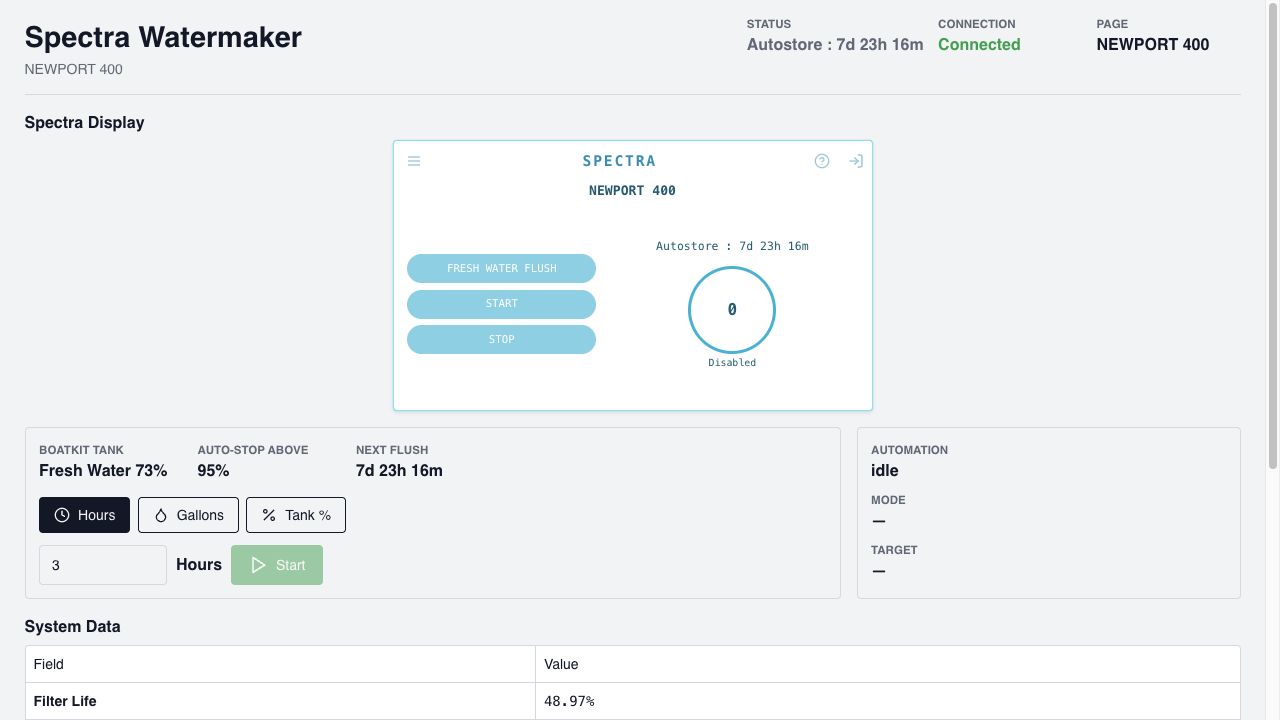Click the Field column header
The image size is (1280, 720).
point(49,664)
